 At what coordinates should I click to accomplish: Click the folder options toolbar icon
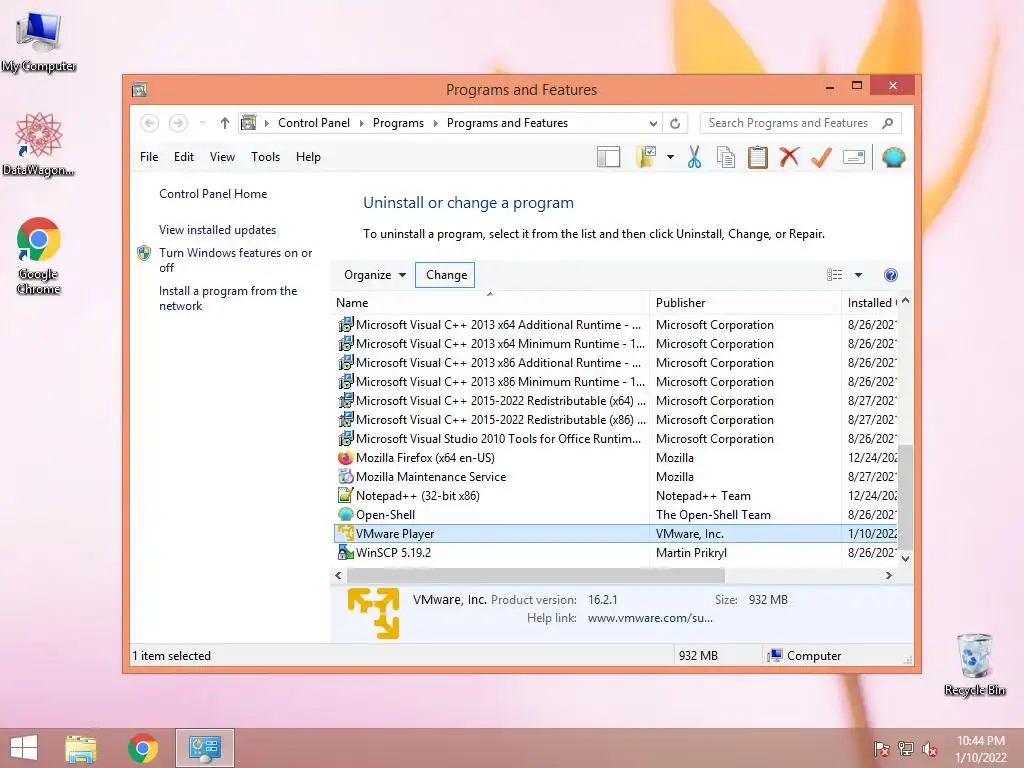646,157
